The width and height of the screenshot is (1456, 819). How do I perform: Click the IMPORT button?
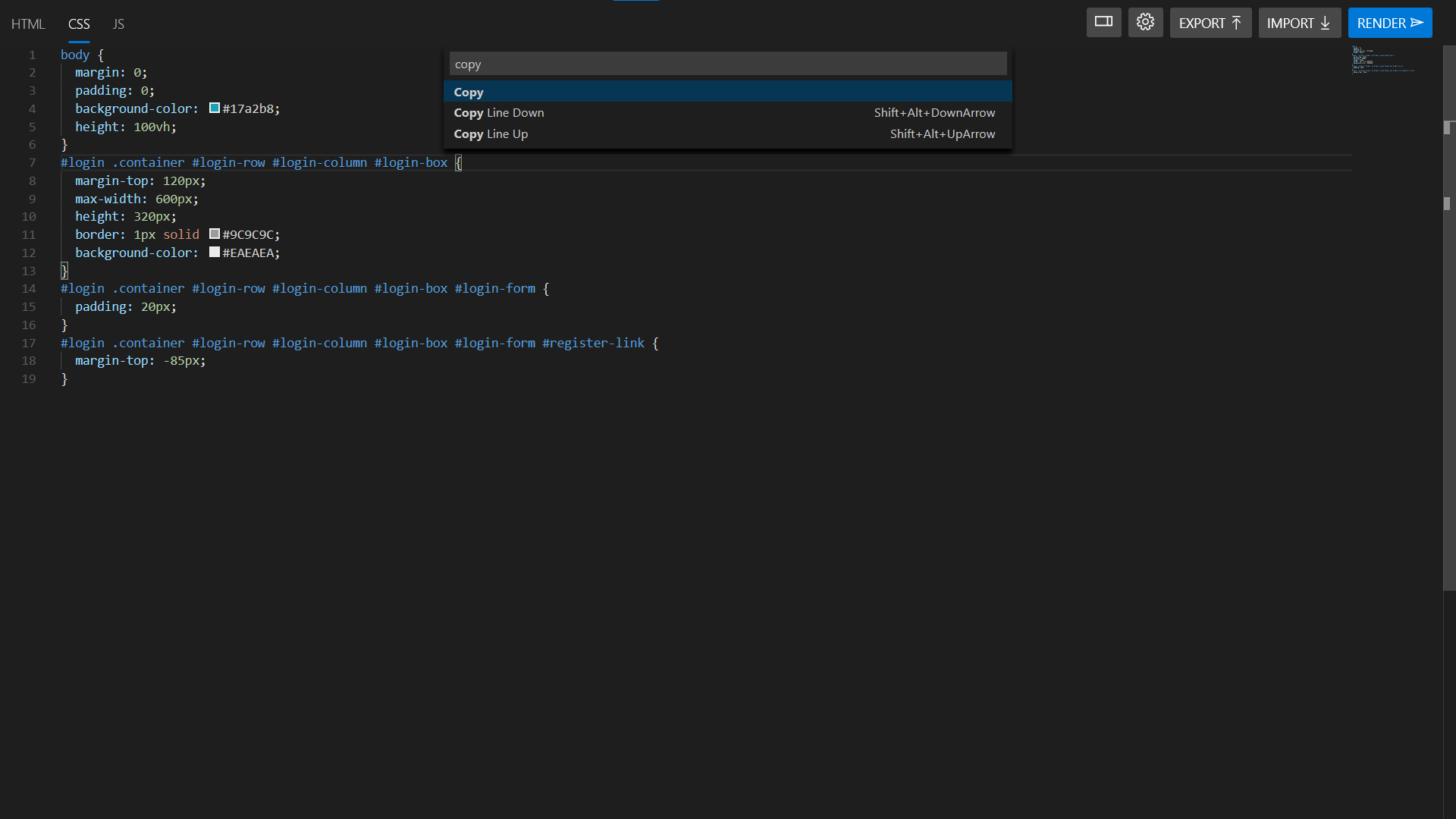(x=1299, y=23)
